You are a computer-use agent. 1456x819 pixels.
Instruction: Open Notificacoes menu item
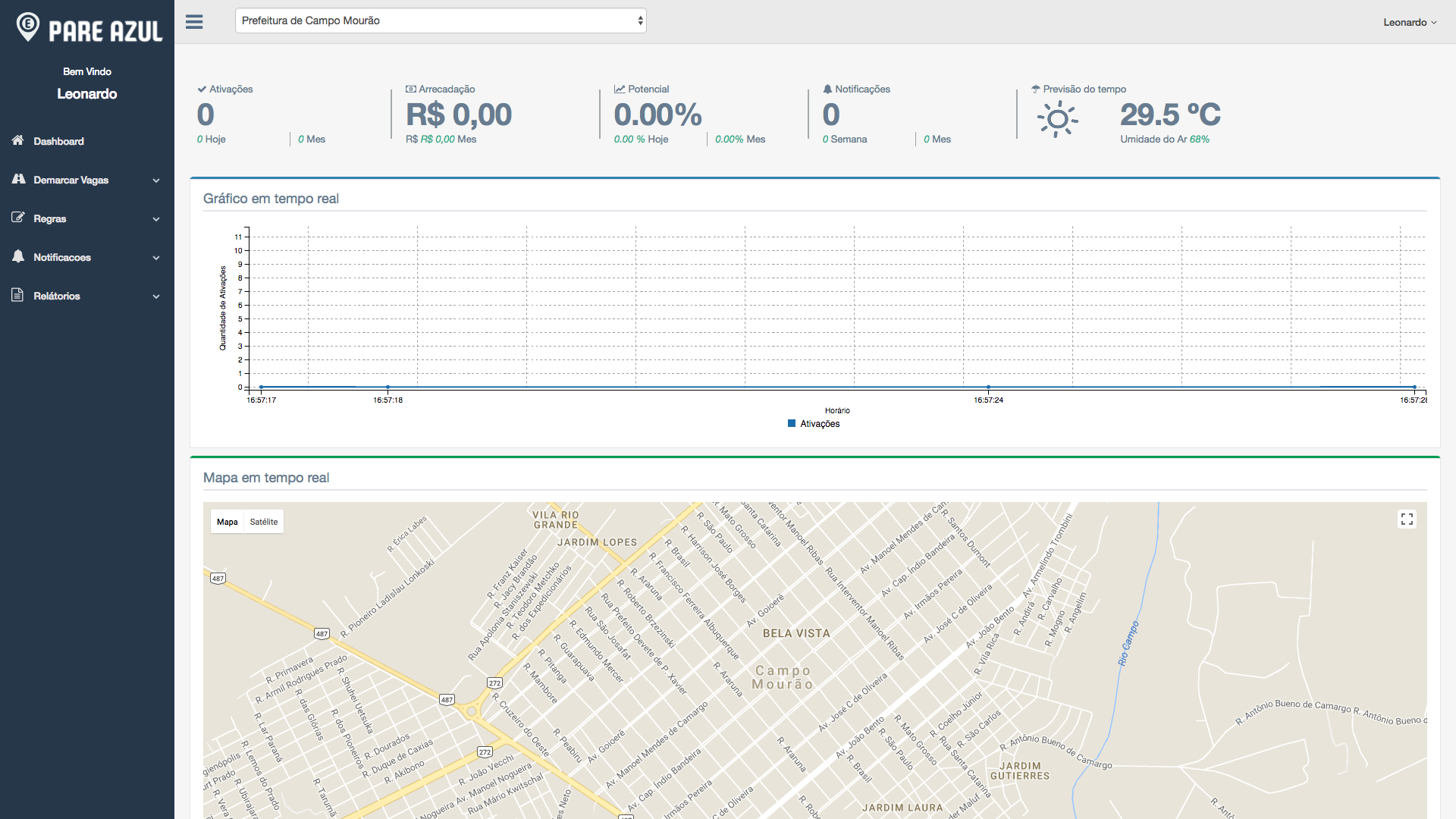tap(87, 257)
